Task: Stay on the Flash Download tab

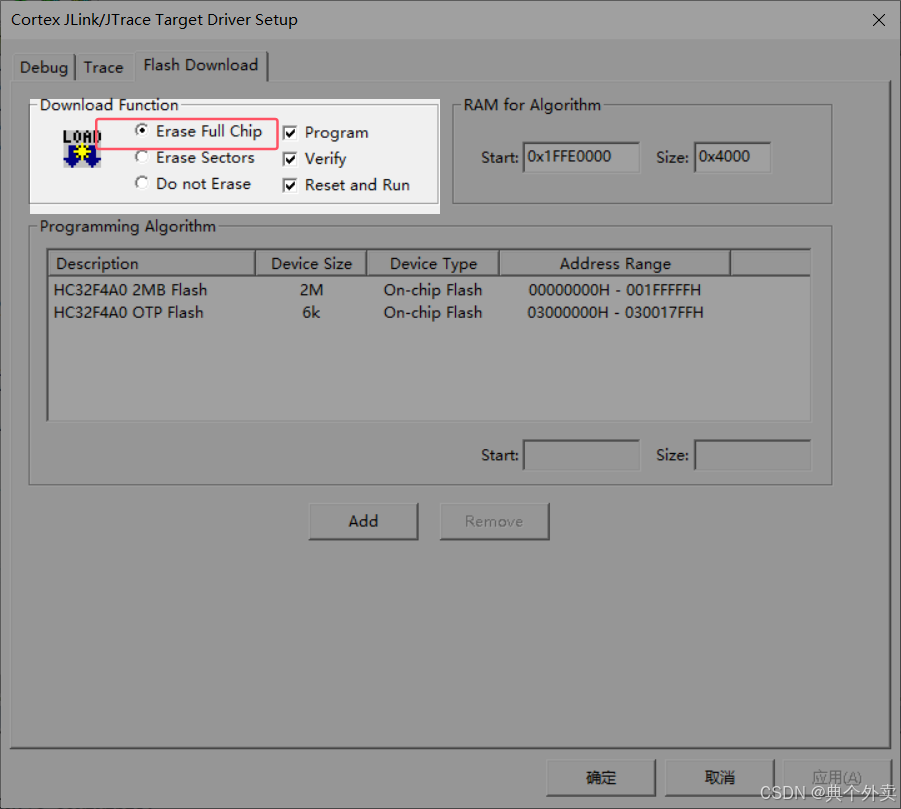Action: point(201,65)
